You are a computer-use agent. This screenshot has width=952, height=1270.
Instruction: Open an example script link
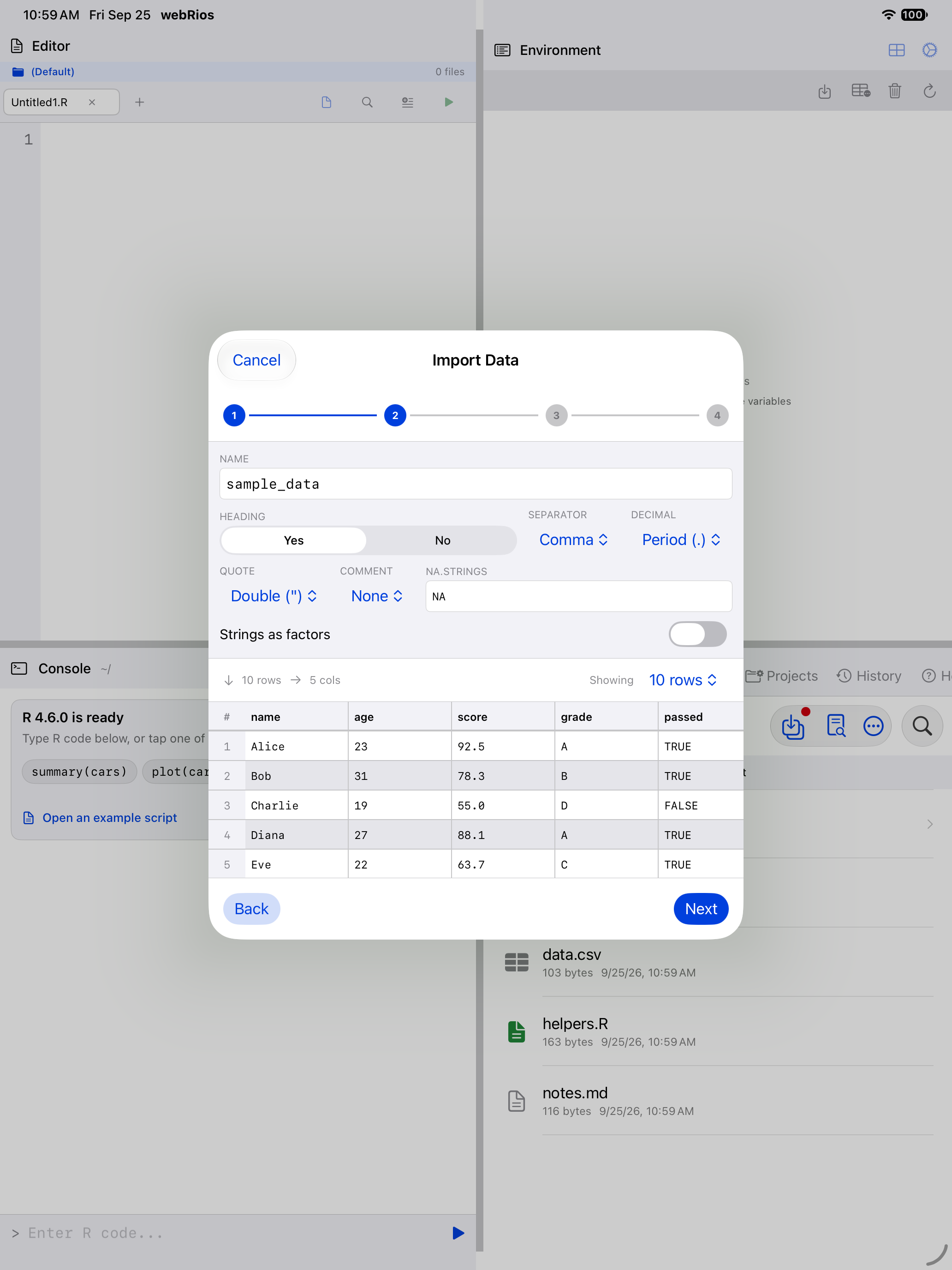point(100,818)
